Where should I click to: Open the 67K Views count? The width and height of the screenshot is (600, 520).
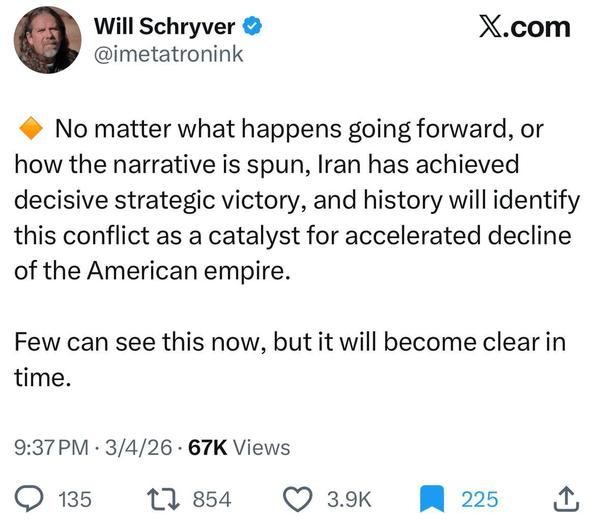point(239,448)
